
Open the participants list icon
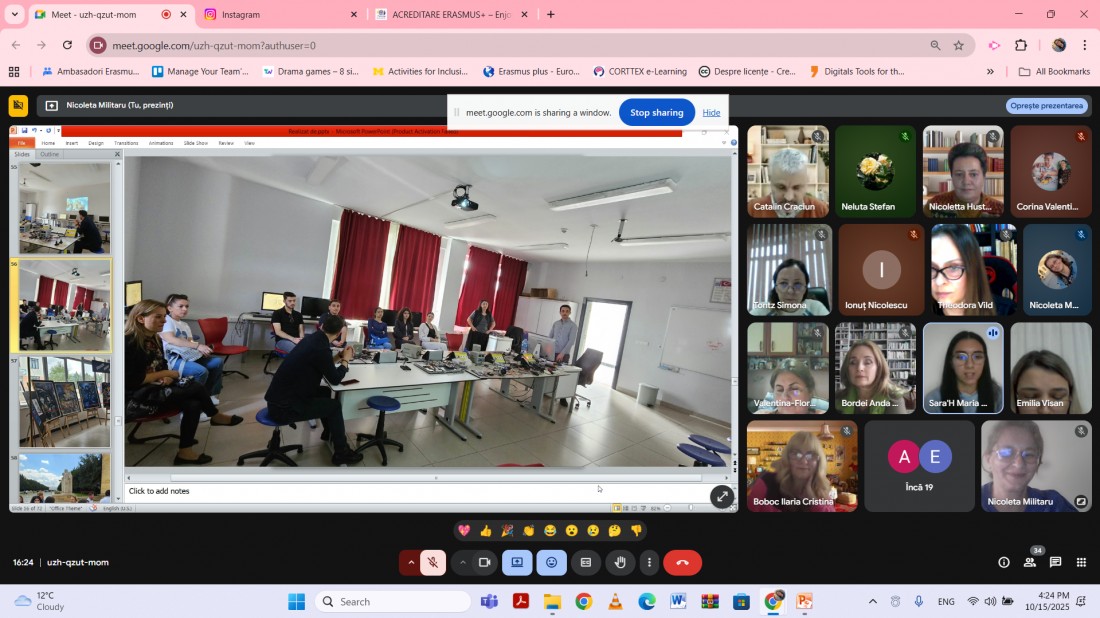1030,563
